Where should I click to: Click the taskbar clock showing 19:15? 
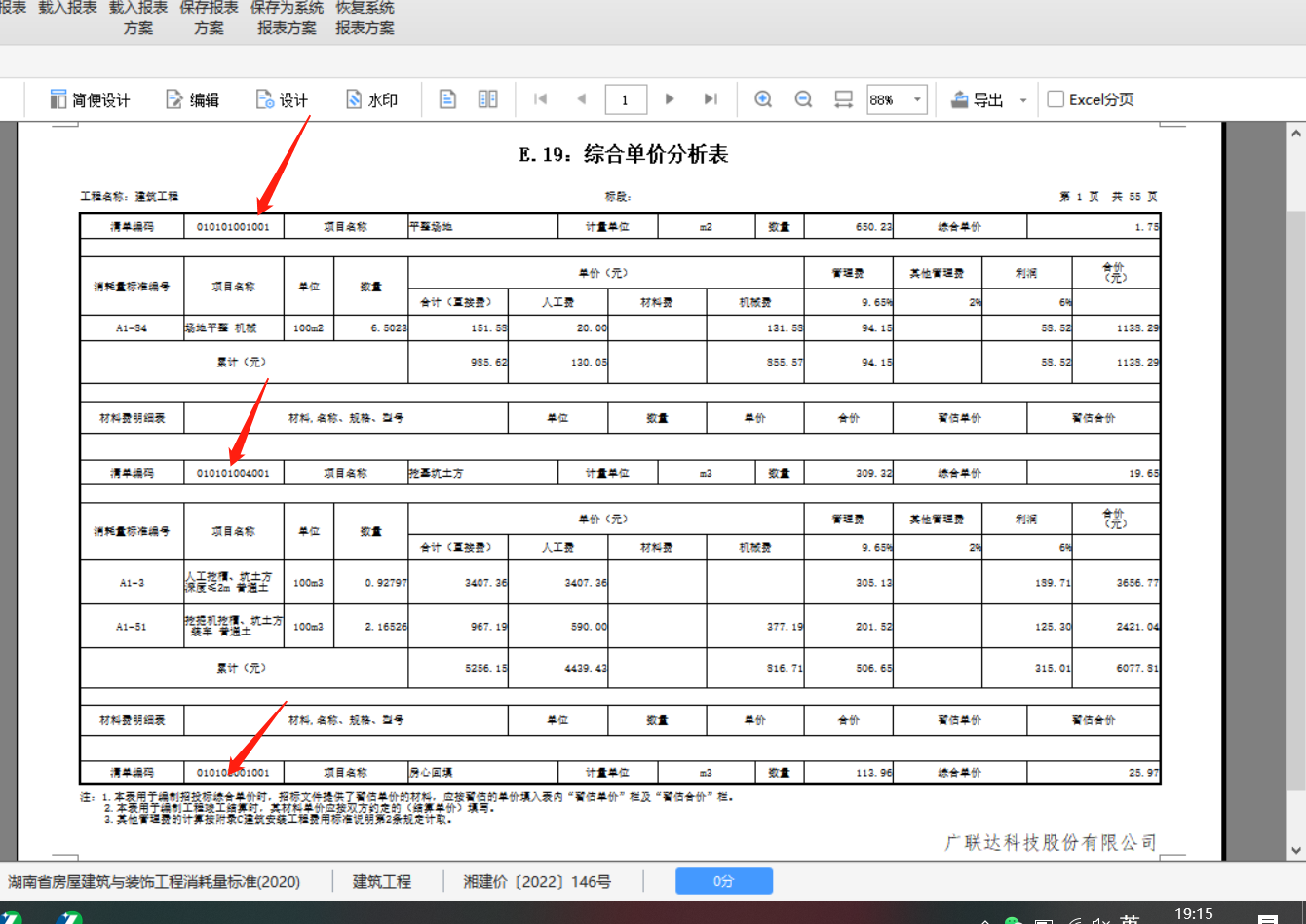pos(1194,914)
